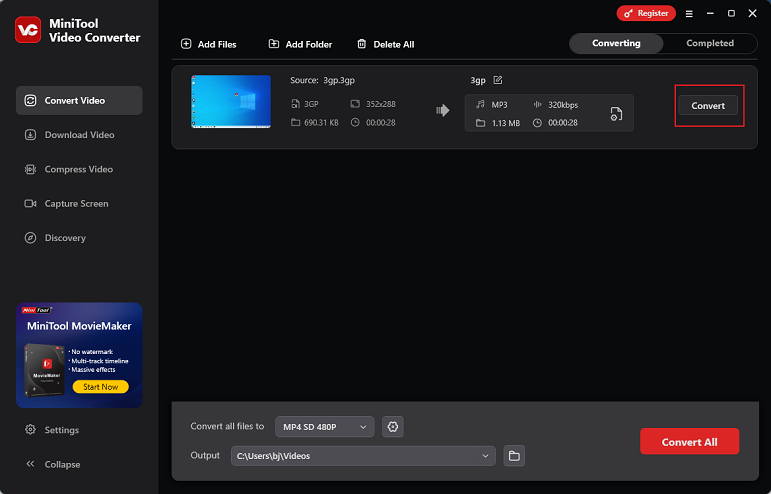Click the Add Folder icon

pos(274,44)
